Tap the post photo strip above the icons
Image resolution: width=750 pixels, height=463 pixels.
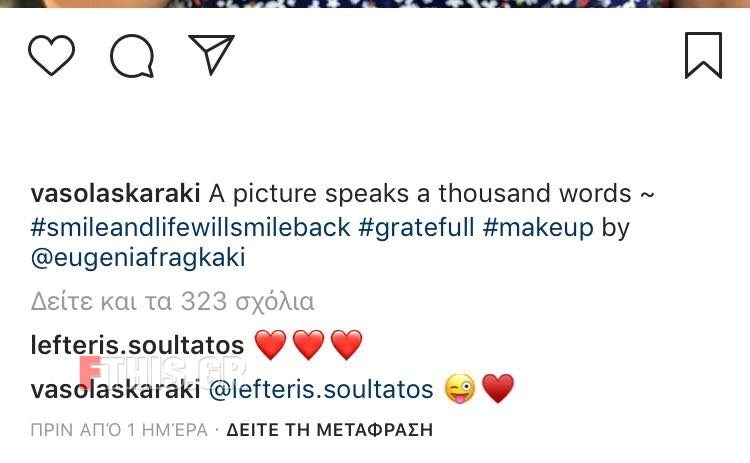pos(375,4)
